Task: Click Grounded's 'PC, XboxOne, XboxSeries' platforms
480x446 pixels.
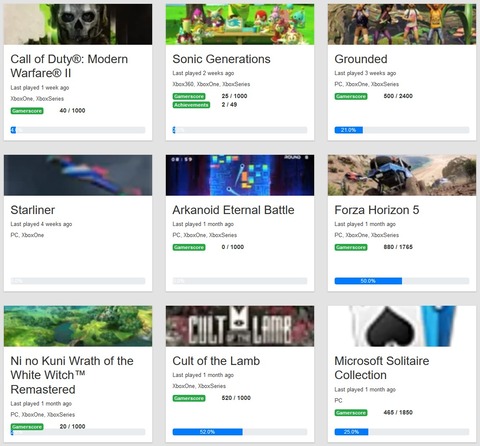Action: 367,84
